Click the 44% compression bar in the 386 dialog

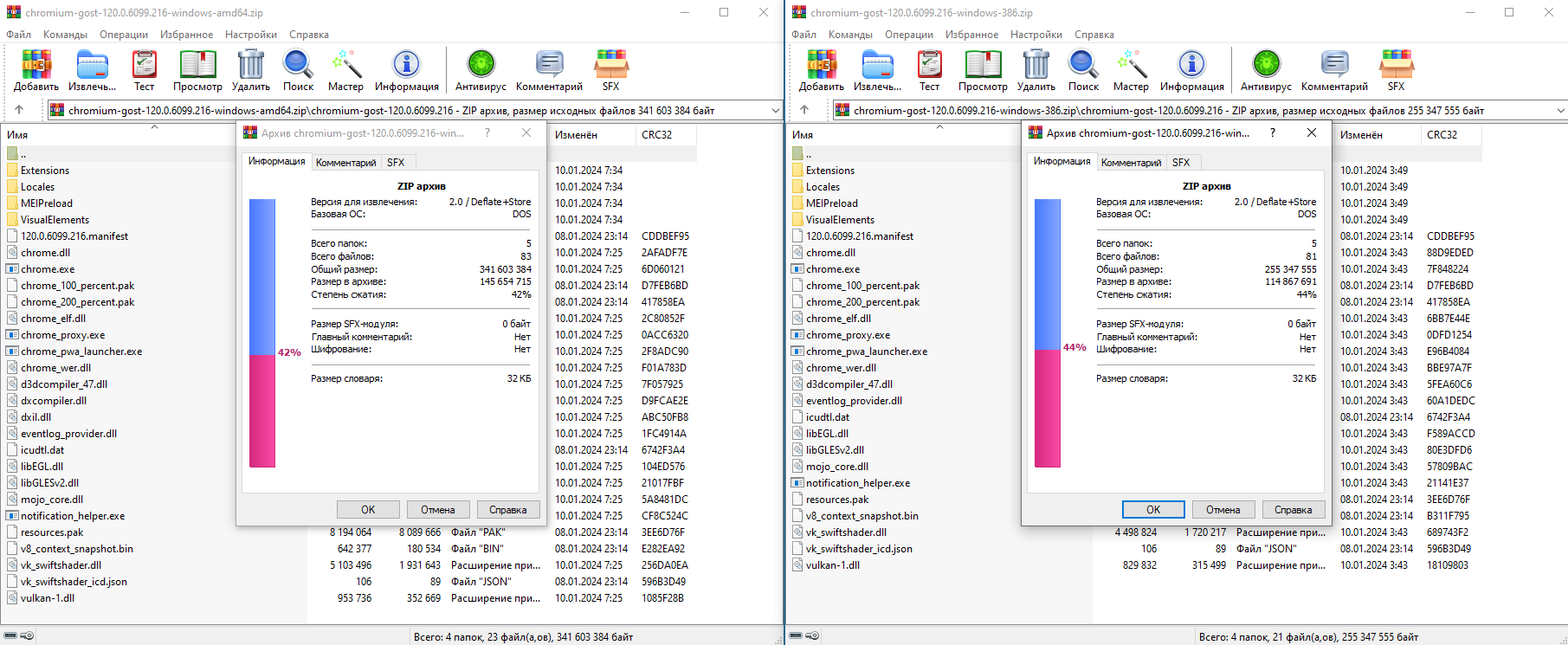1048,333
